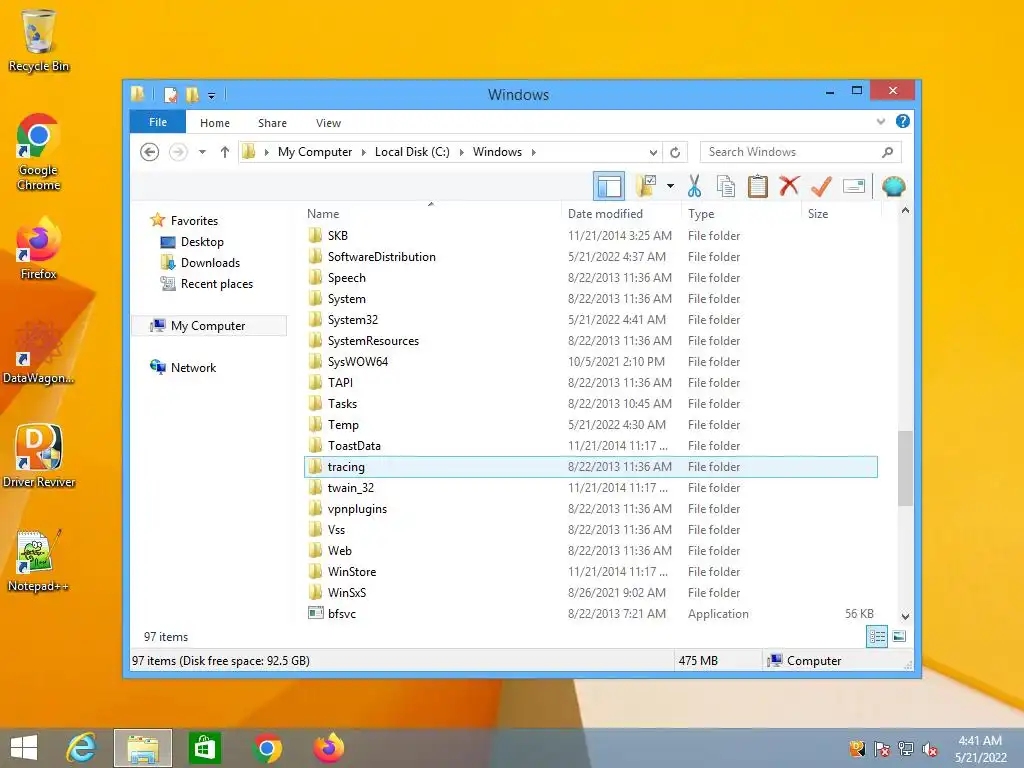The height and width of the screenshot is (768, 1024).
Task: Open Notepad++ desktop shortcut
Action: (39, 561)
